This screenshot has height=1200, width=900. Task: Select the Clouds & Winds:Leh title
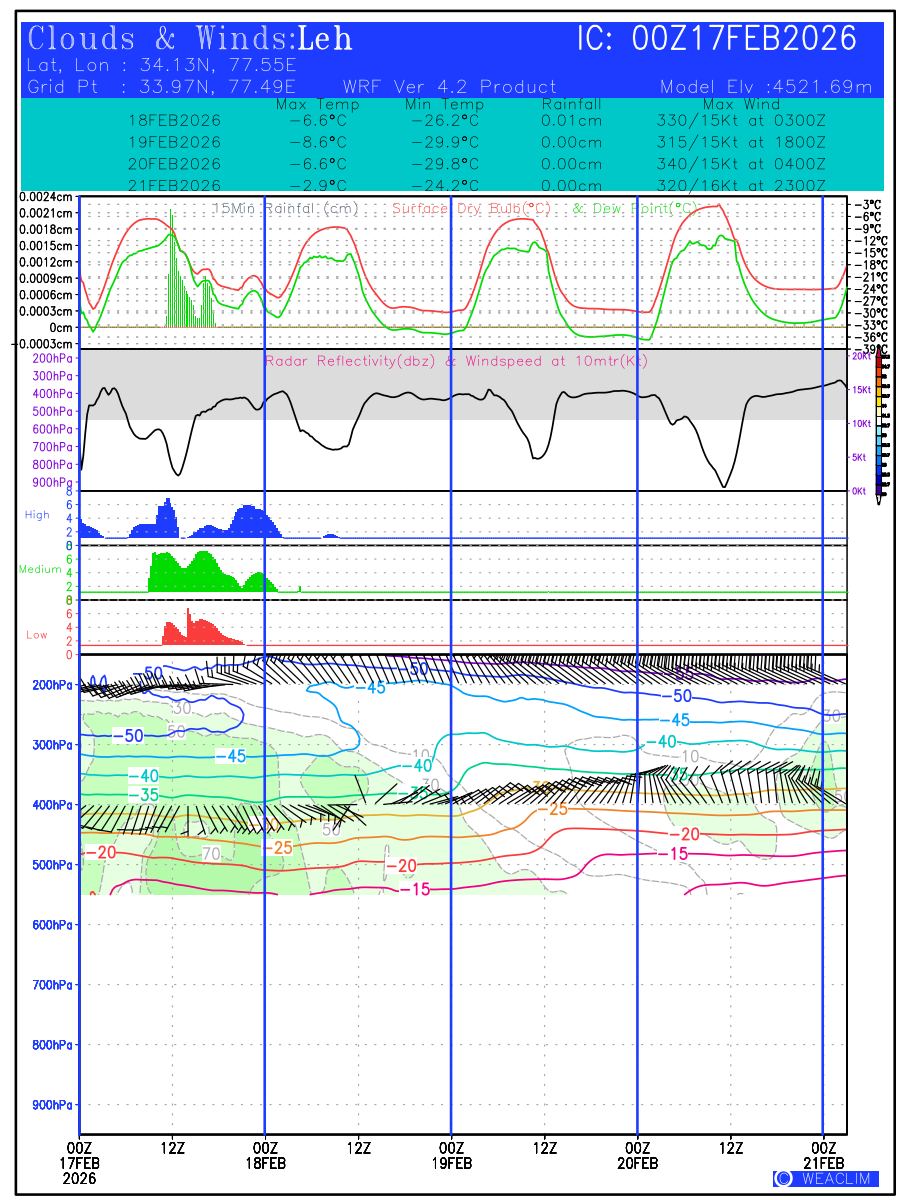190,39
